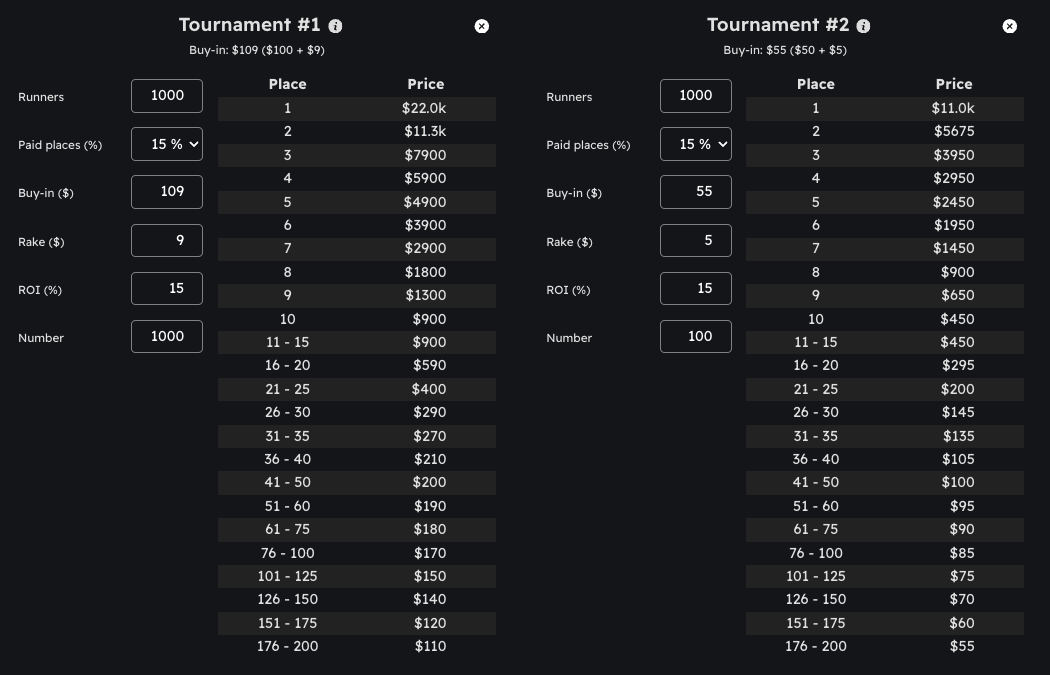Click the Runners field in Tournament #2

pos(695,96)
